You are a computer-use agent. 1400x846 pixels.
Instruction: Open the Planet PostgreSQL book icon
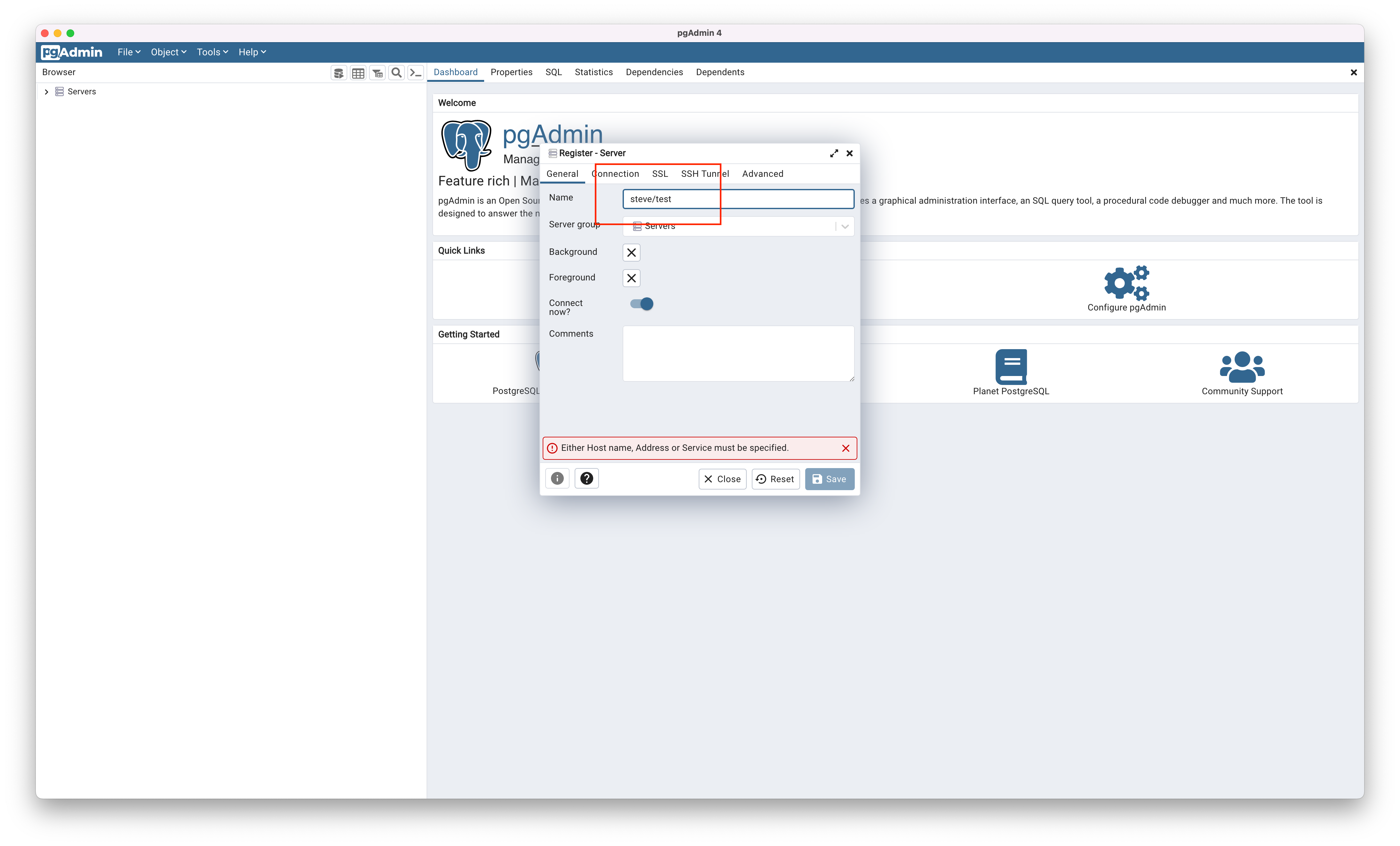pos(1011,366)
